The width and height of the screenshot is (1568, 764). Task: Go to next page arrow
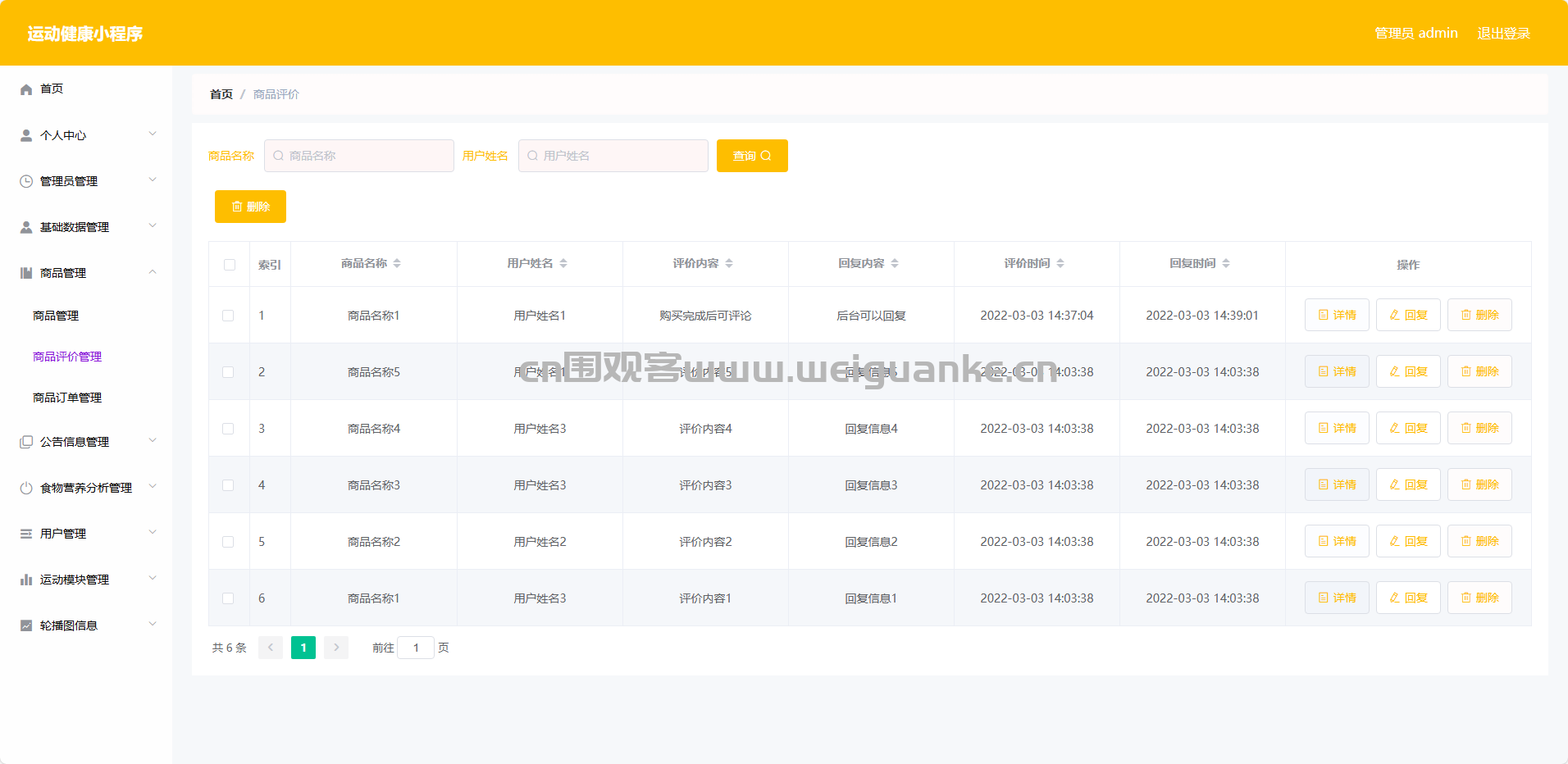336,648
